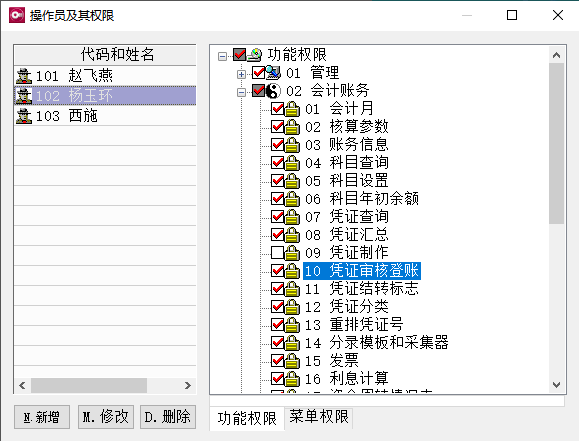The height and width of the screenshot is (441, 579).
Task: Select the 04 科目查询 tree item
Action: pyautogui.click(x=347, y=163)
